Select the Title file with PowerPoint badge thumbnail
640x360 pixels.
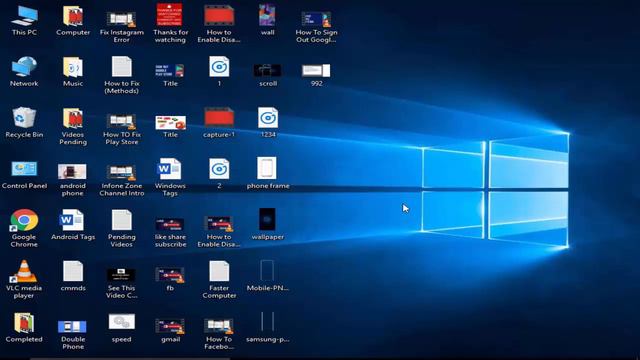click(171, 127)
